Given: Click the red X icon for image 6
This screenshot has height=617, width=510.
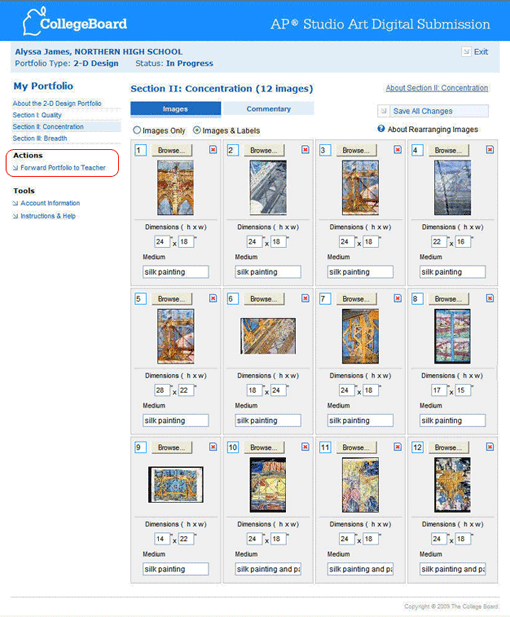Looking at the screenshot, I should tap(305, 298).
